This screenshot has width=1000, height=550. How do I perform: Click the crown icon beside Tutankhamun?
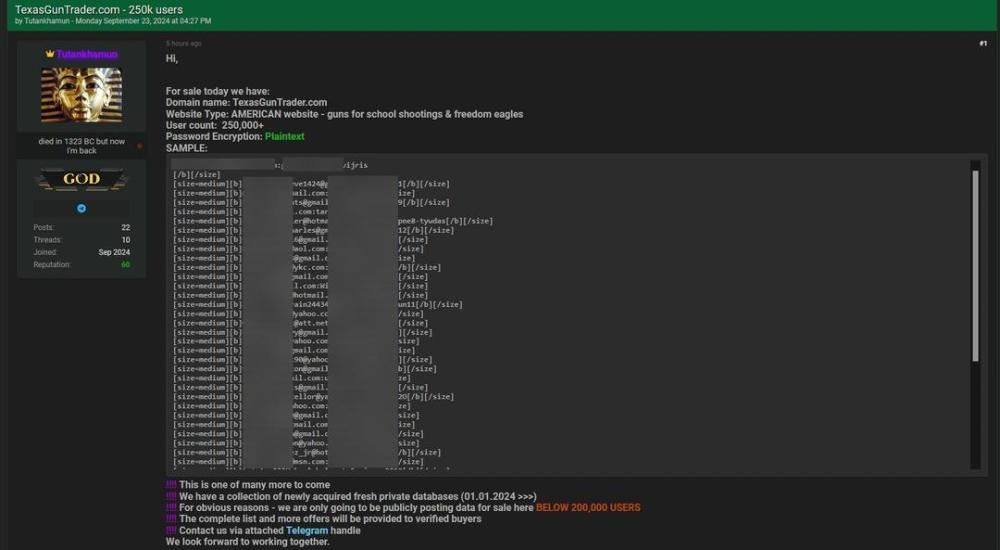pyautogui.click(x=50, y=54)
